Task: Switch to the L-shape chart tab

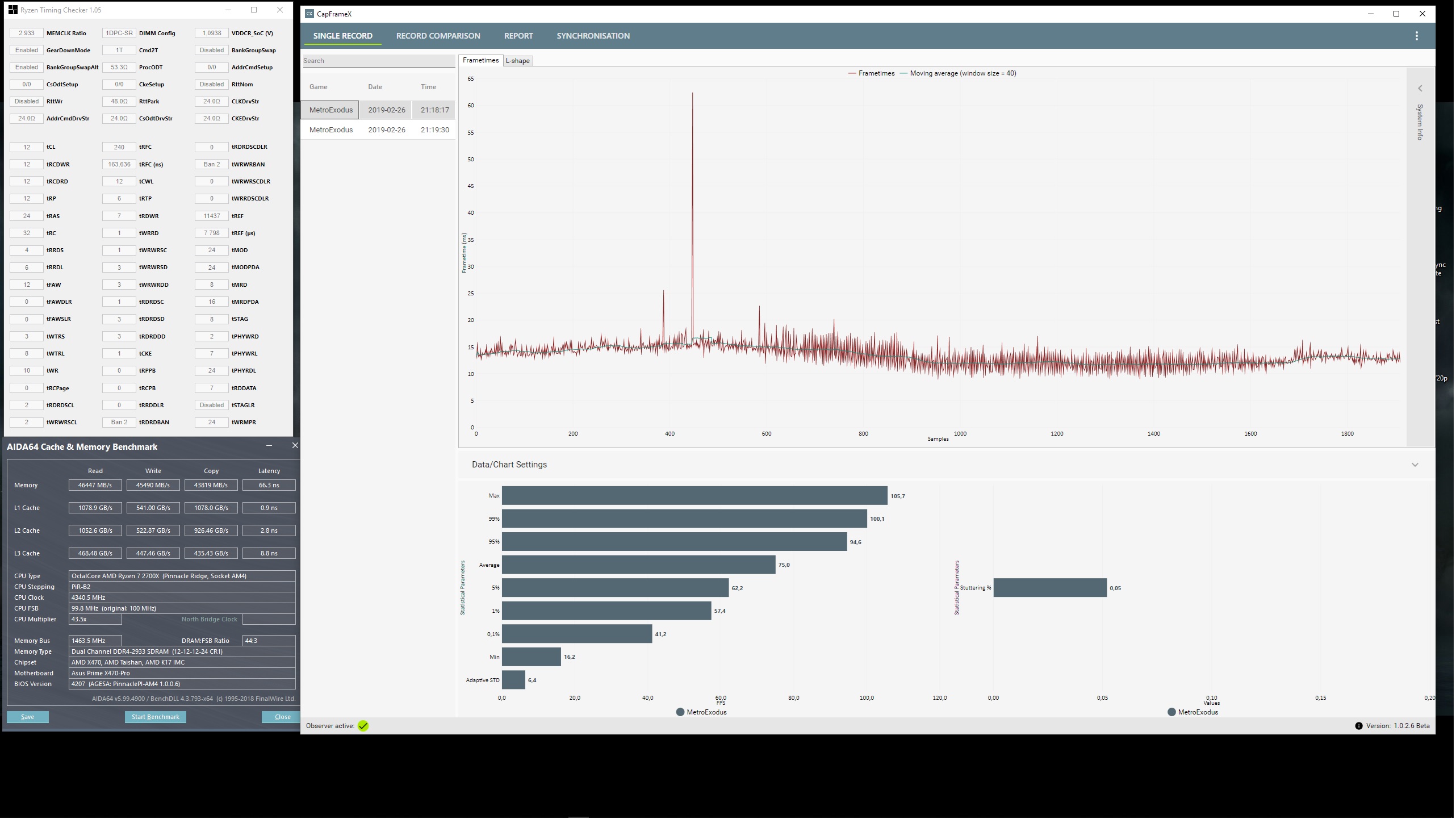Action: pos(518,61)
